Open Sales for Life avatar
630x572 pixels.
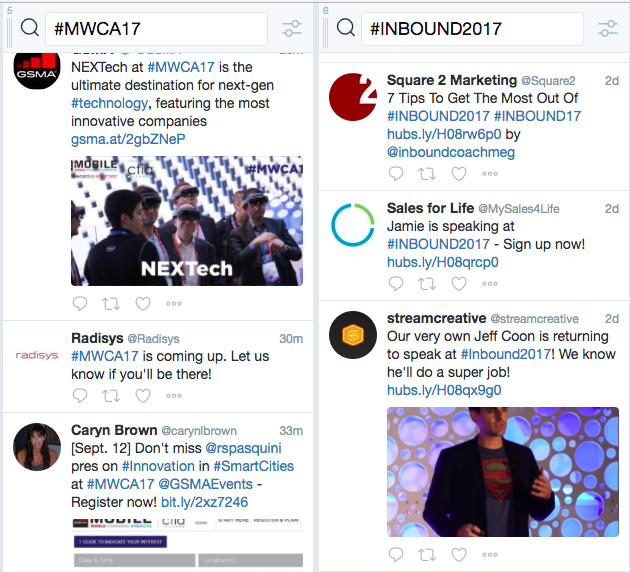(353, 225)
